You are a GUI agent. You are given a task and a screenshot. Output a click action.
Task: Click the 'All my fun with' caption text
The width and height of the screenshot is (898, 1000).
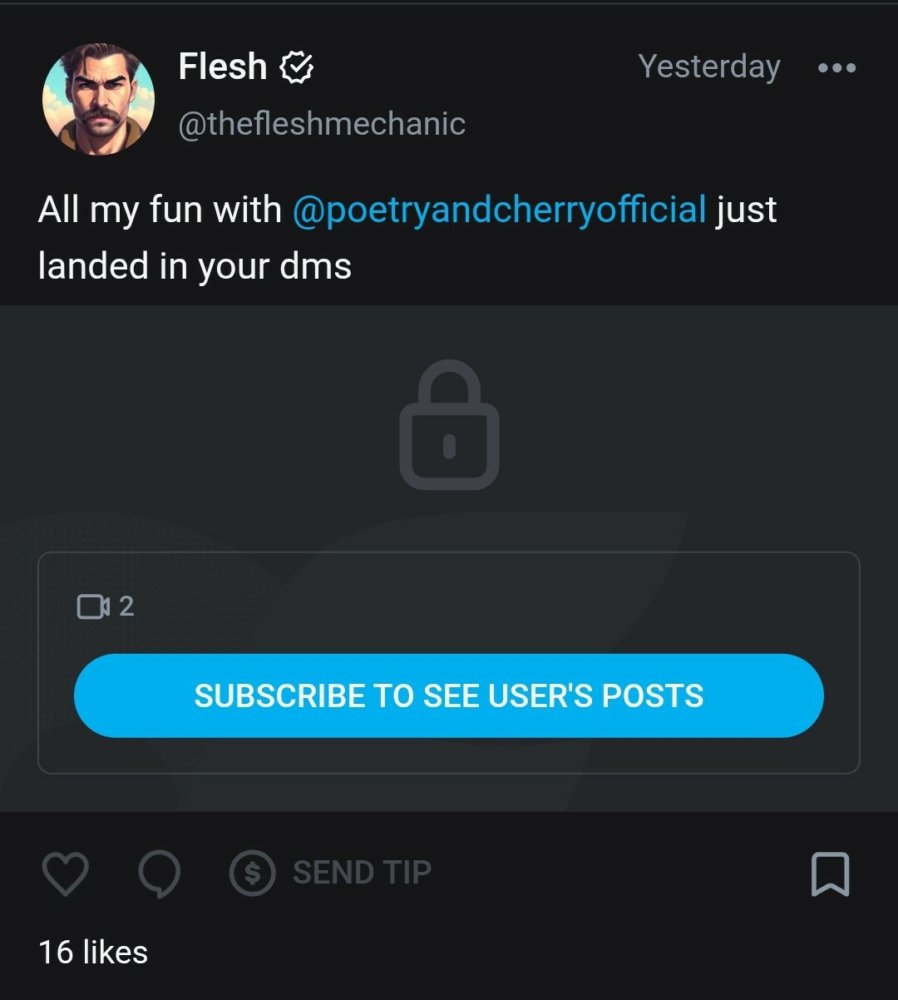(x=159, y=209)
